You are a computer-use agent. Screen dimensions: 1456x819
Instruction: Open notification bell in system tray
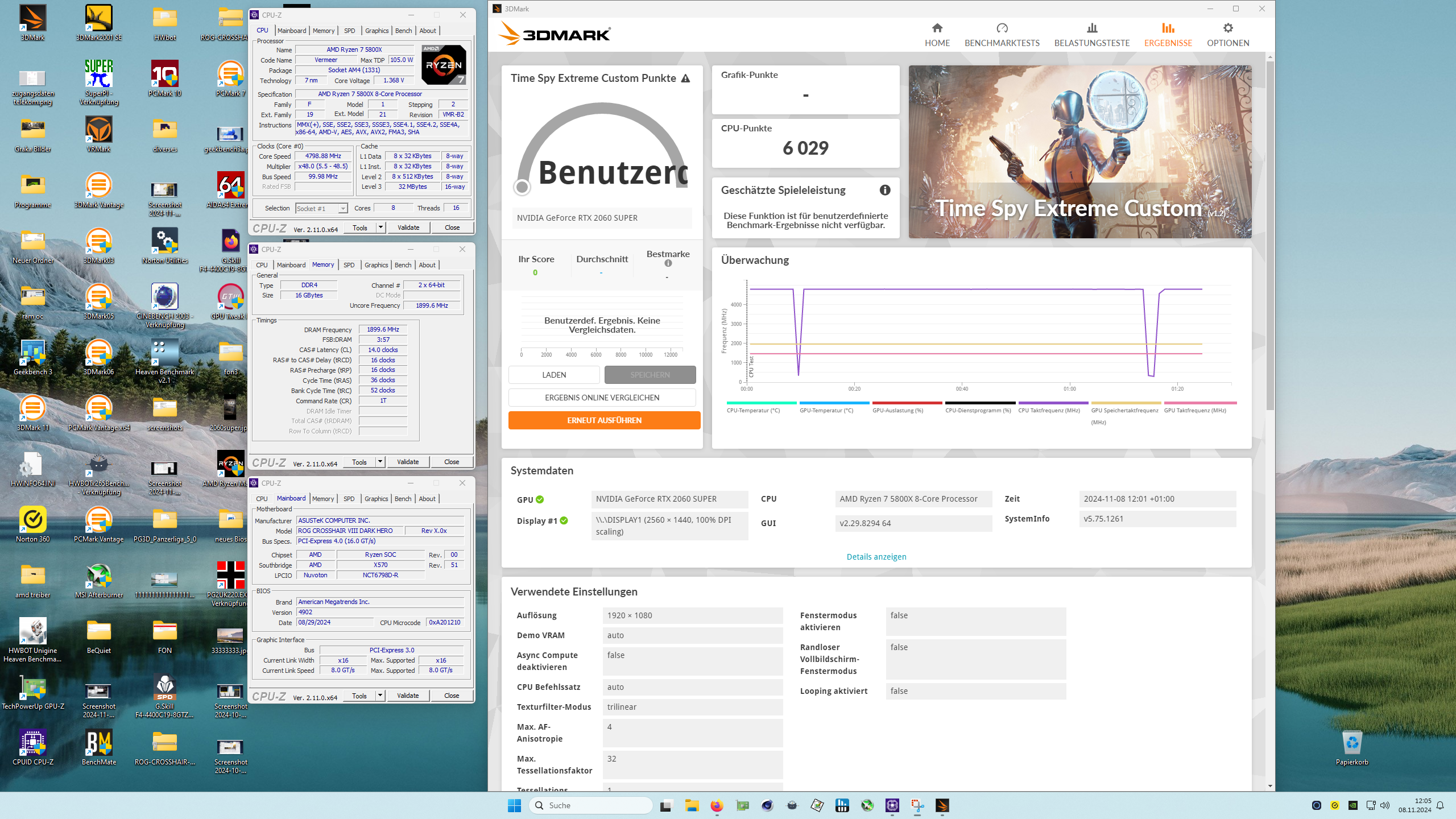[1440, 805]
